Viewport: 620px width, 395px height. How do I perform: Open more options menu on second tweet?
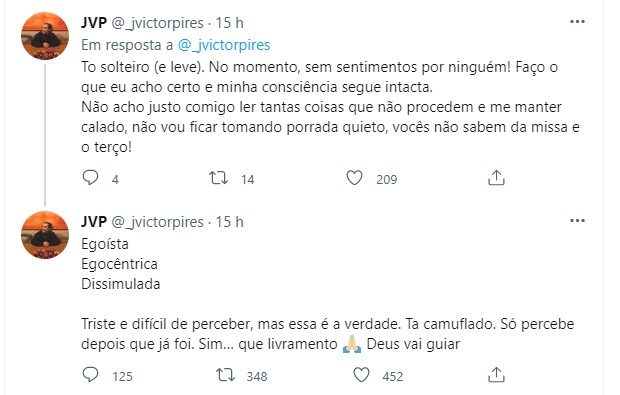pyautogui.click(x=577, y=221)
